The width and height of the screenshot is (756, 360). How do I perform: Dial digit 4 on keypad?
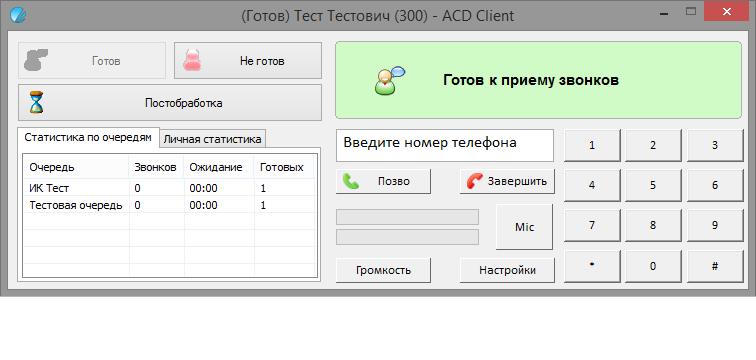coord(592,186)
